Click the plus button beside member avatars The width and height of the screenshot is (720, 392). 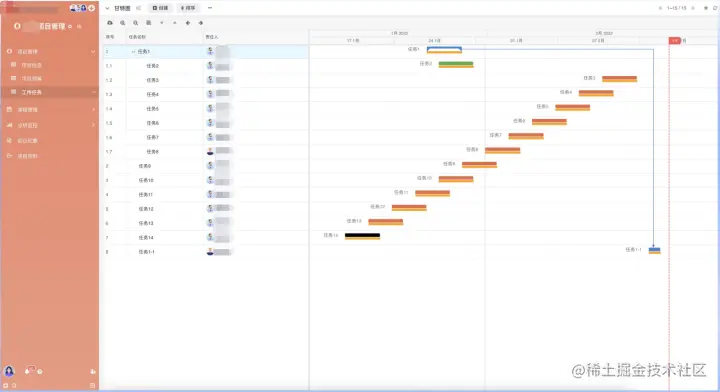click(x=92, y=8)
